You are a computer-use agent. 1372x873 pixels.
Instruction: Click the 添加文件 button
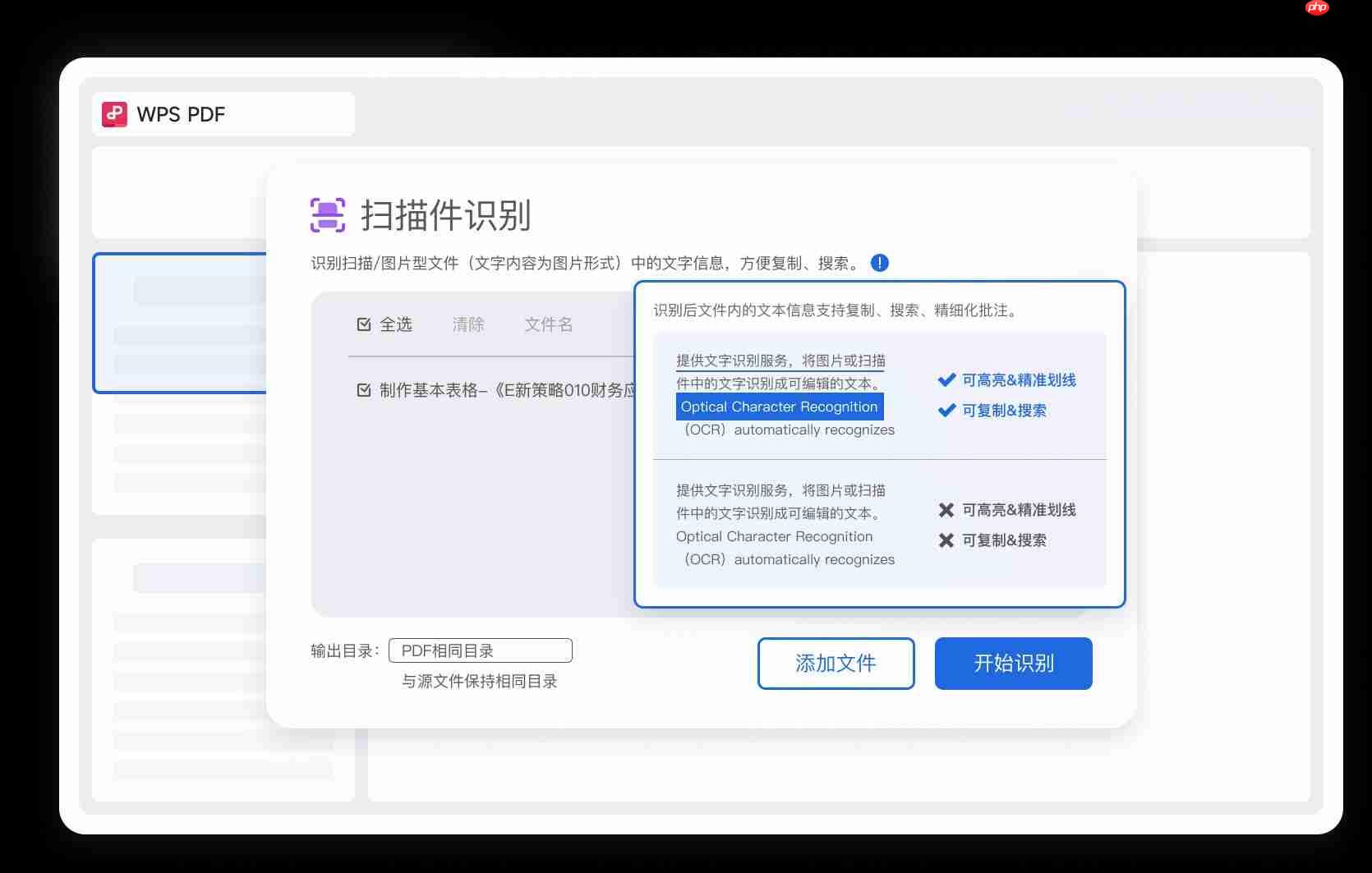[835, 664]
